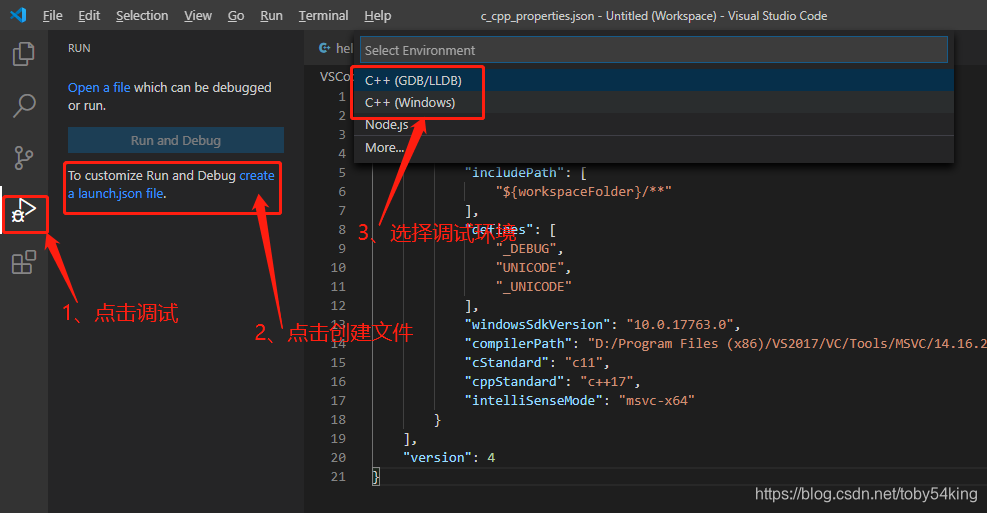This screenshot has width=987, height=513.
Task: Open the Help menu
Action: (x=377, y=16)
